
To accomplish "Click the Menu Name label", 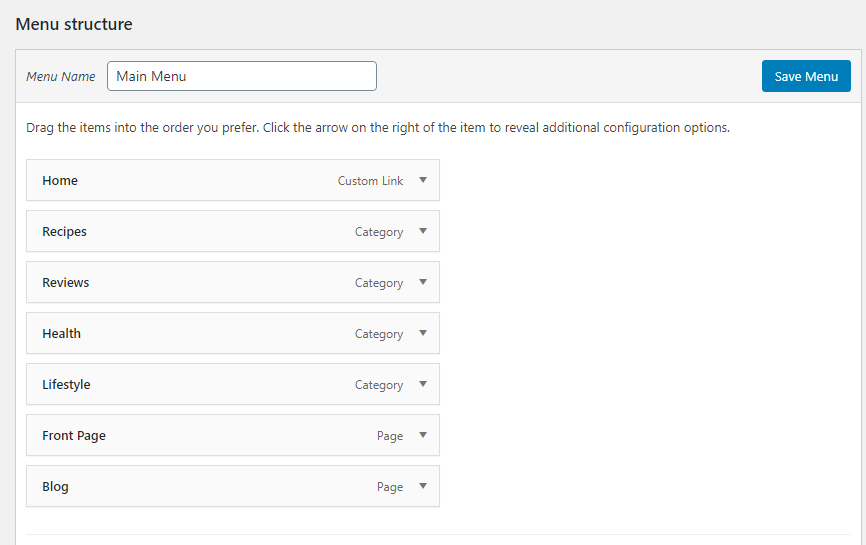I will (61, 77).
